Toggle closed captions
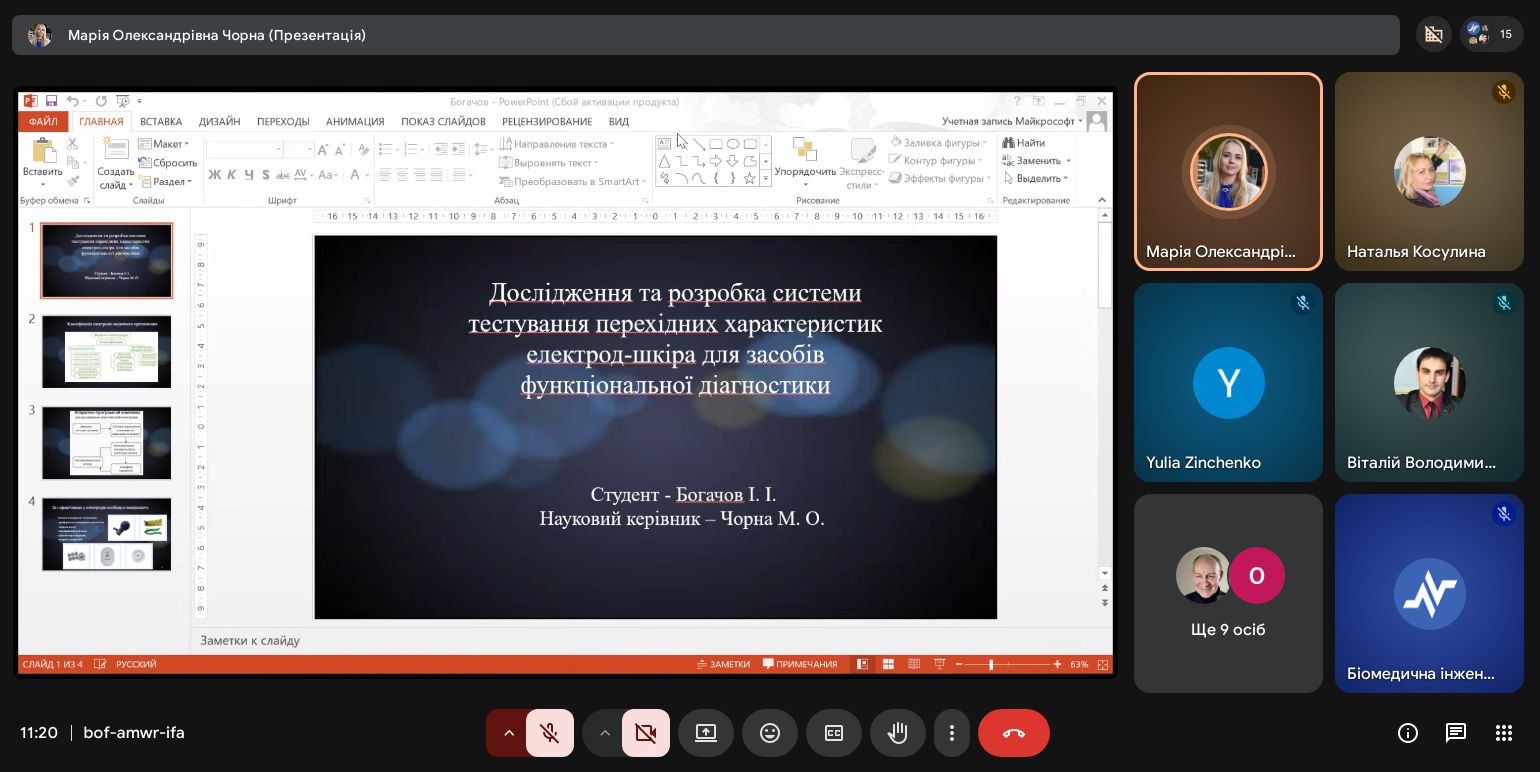This screenshot has height=772, width=1540. point(834,733)
